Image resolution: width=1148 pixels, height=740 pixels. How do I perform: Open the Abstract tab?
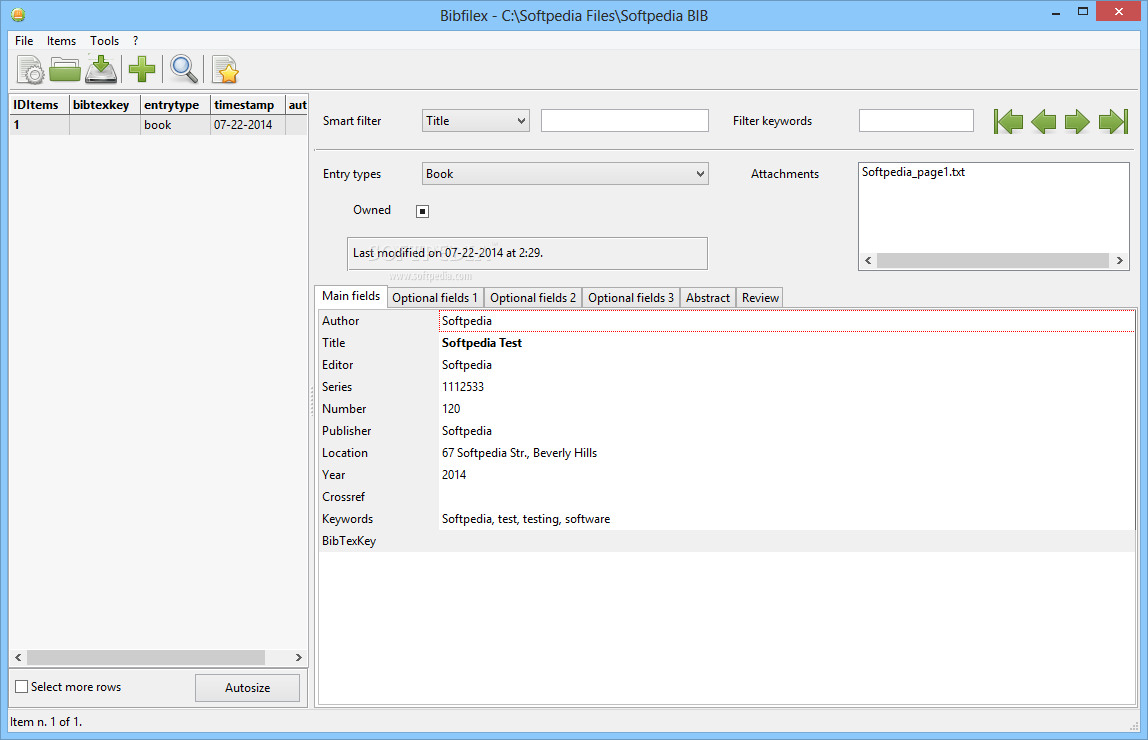pos(708,298)
